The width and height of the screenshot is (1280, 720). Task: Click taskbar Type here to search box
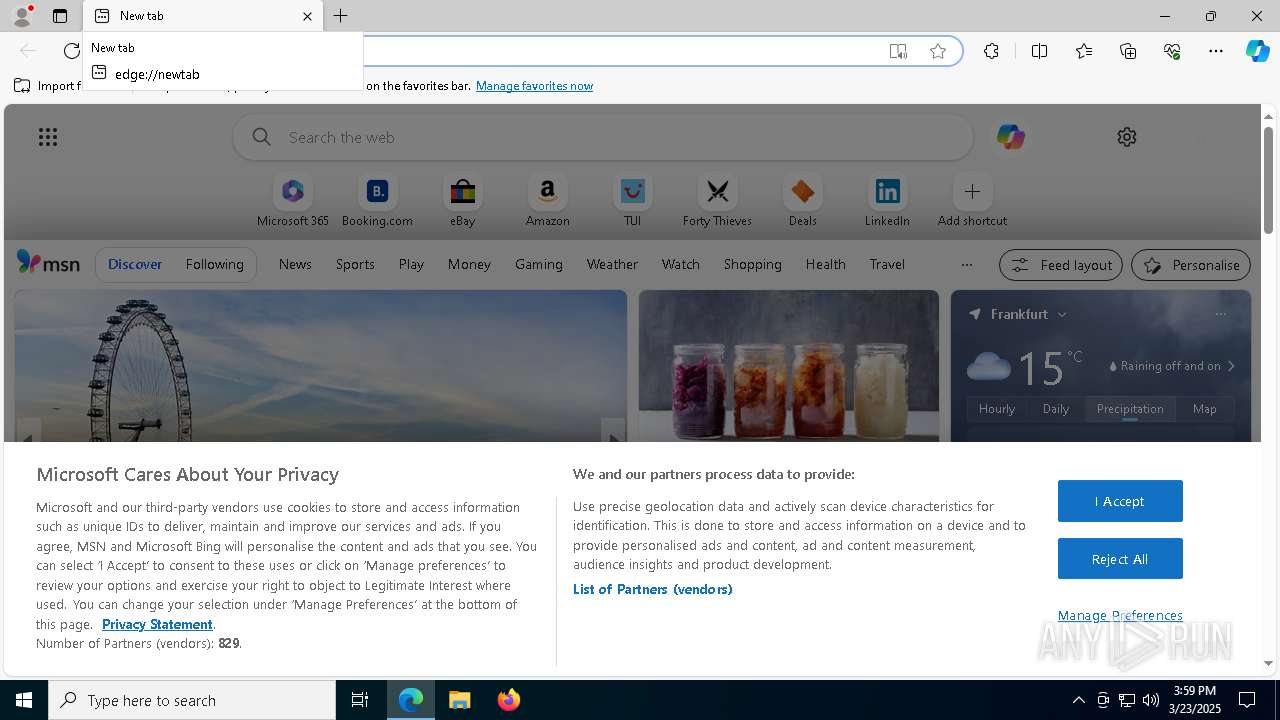(192, 700)
